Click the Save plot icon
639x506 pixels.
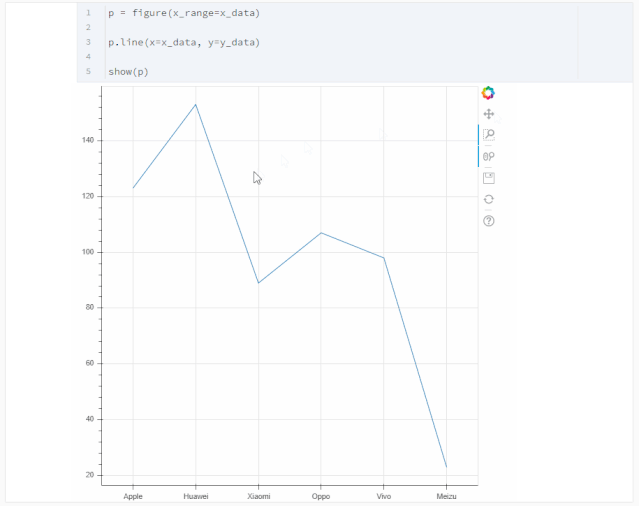click(x=488, y=177)
